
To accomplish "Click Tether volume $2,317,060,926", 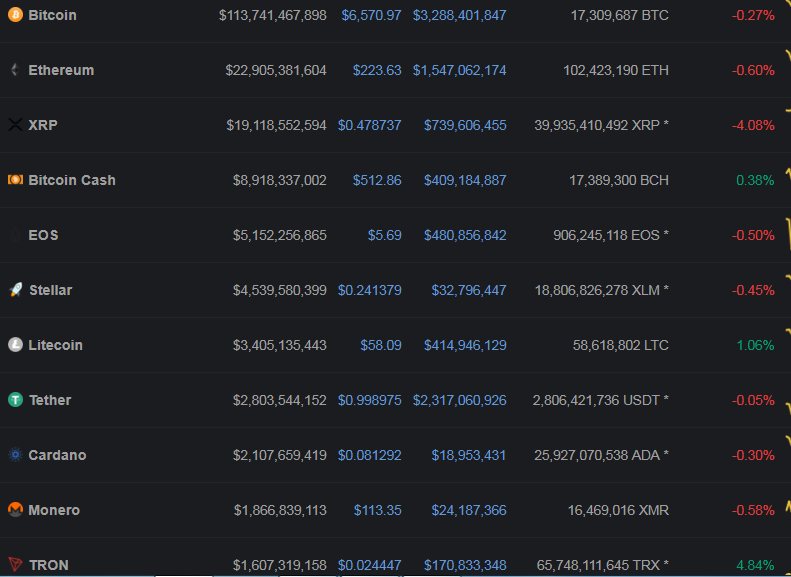I will tap(460, 400).
